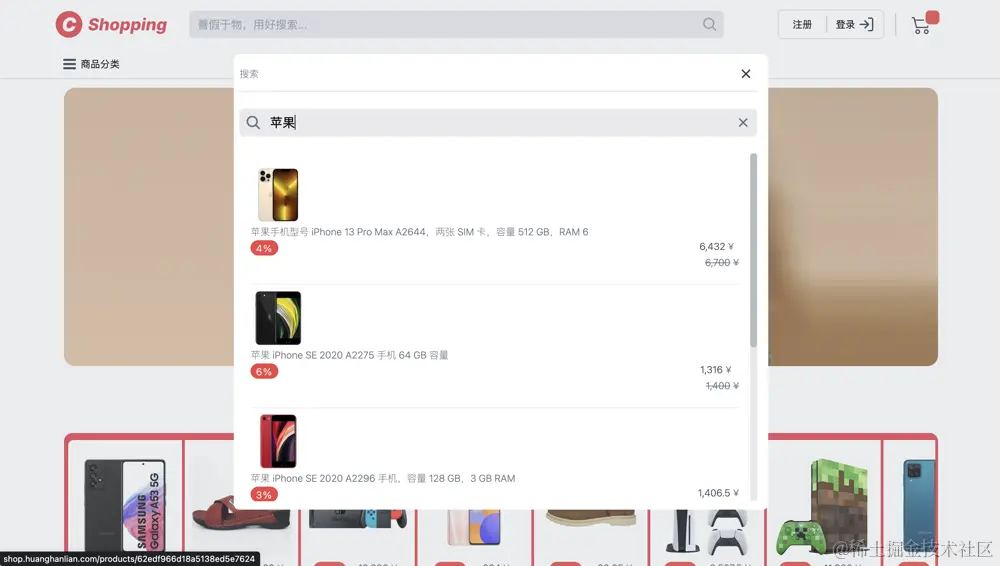Click price 6,432 ¥

[x=716, y=246]
